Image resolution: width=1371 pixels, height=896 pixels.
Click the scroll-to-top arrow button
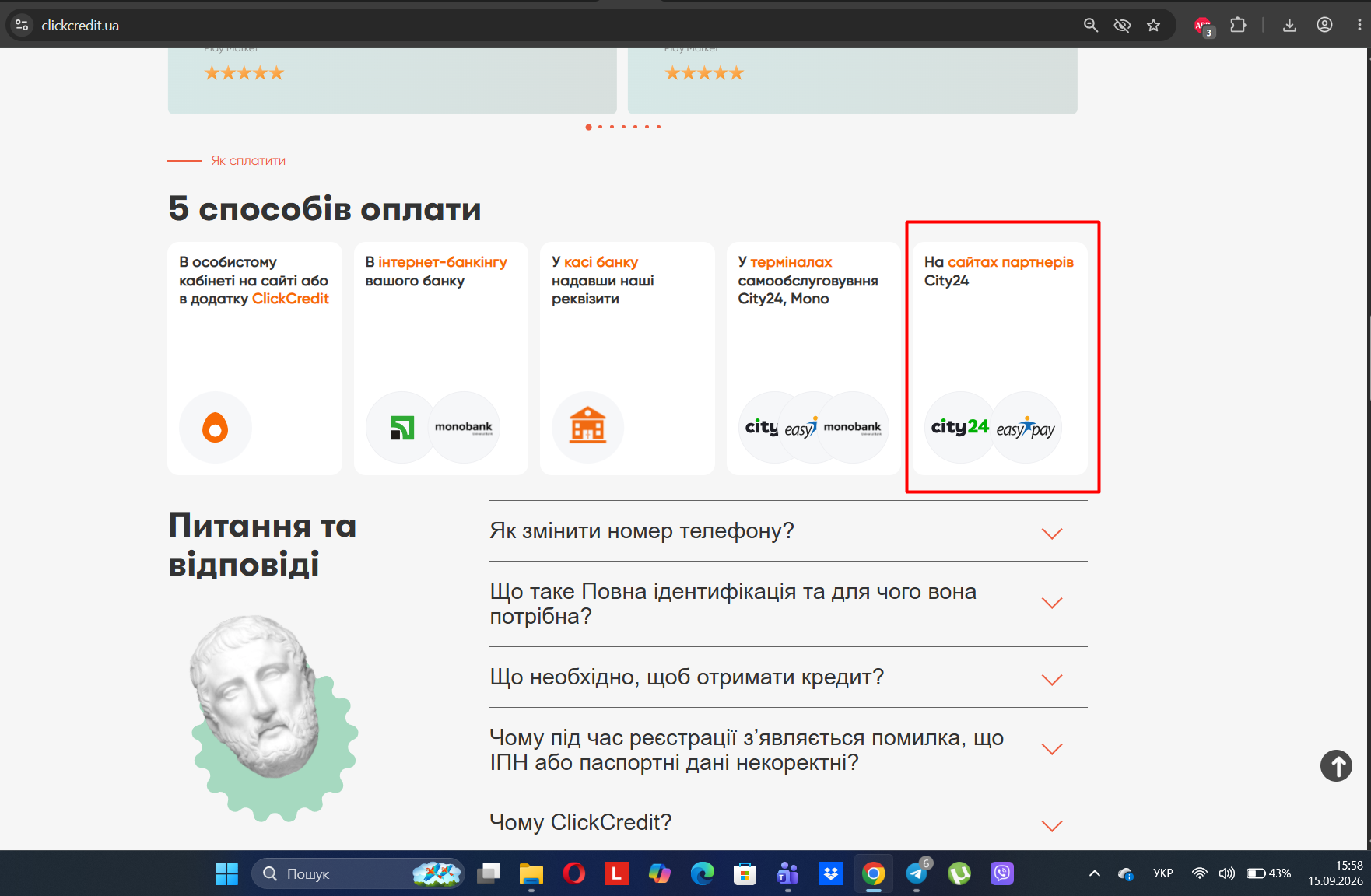pos(1336,766)
